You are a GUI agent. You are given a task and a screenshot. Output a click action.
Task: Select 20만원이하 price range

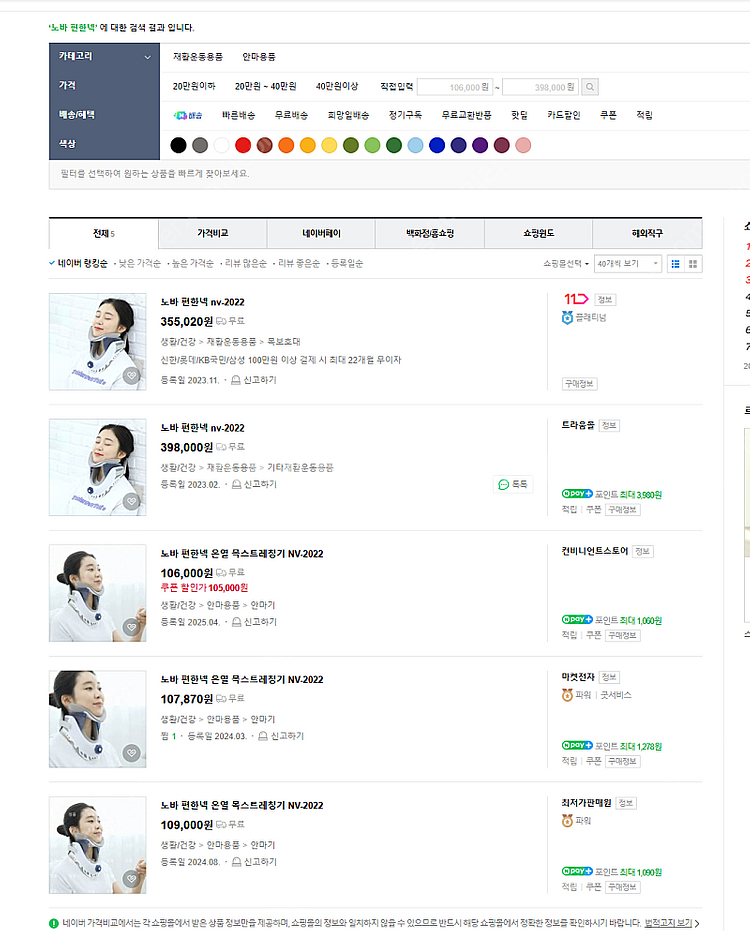click(194, 86)
